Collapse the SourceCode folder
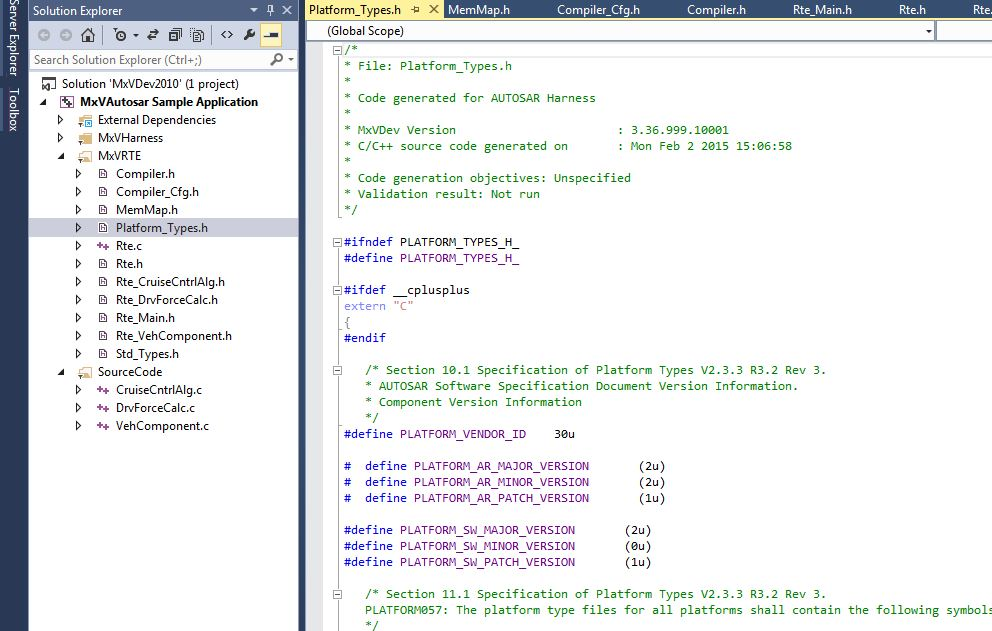 (x=61, y=372)
